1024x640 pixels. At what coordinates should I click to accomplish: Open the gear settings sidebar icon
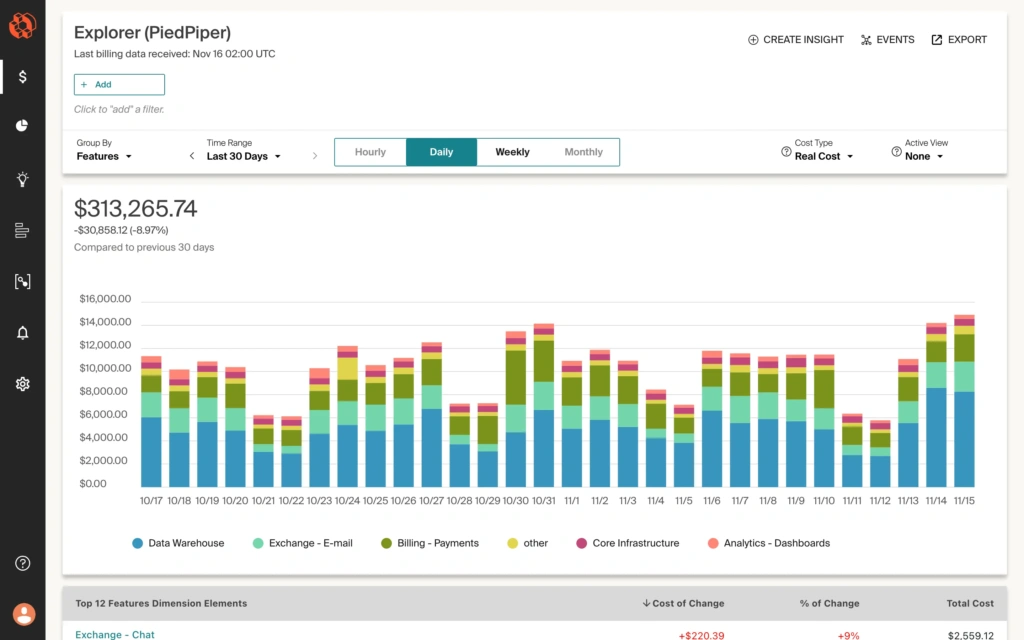click(x=22, y=384)
